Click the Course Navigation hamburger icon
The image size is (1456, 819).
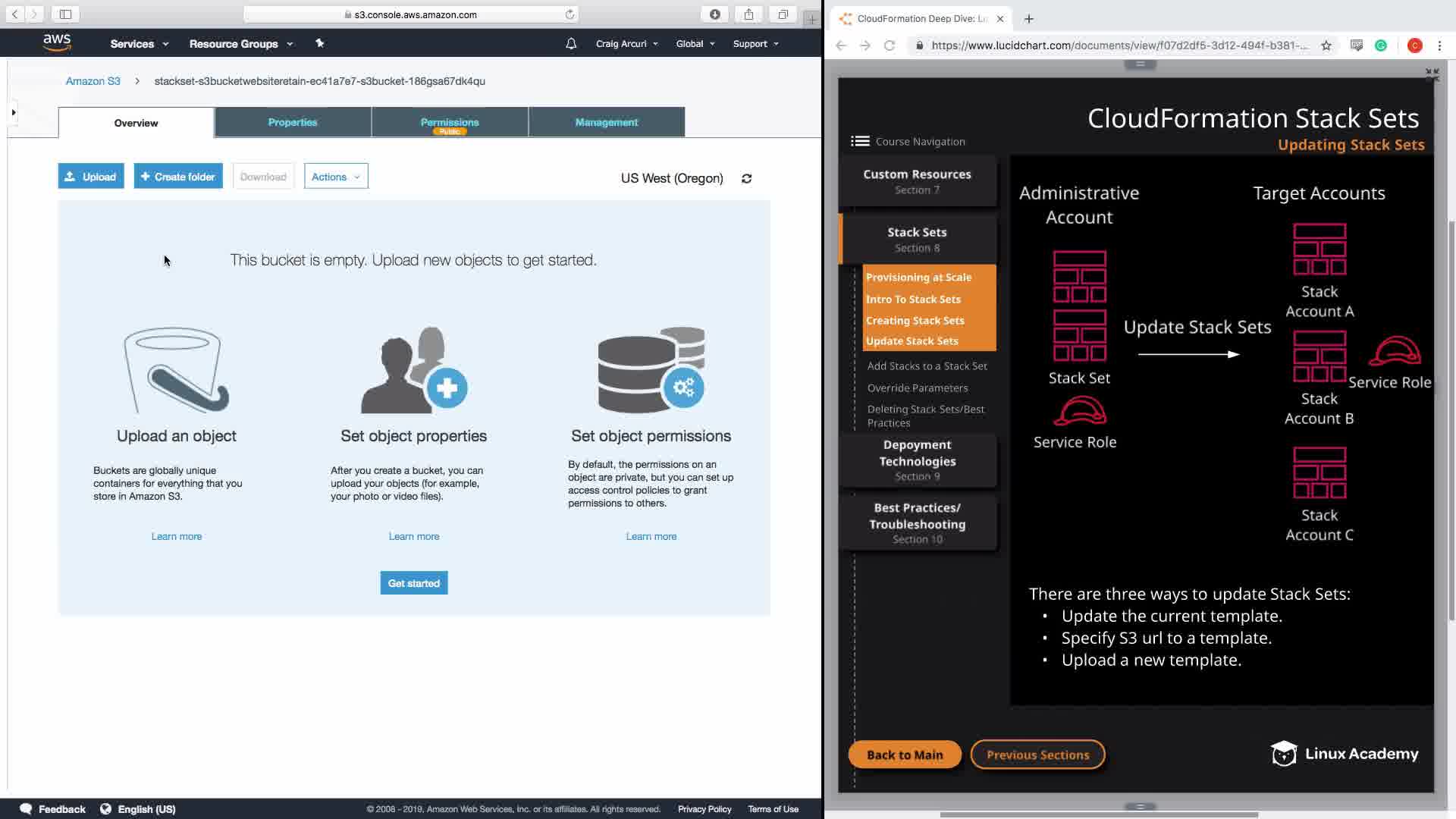pos(860,141)
